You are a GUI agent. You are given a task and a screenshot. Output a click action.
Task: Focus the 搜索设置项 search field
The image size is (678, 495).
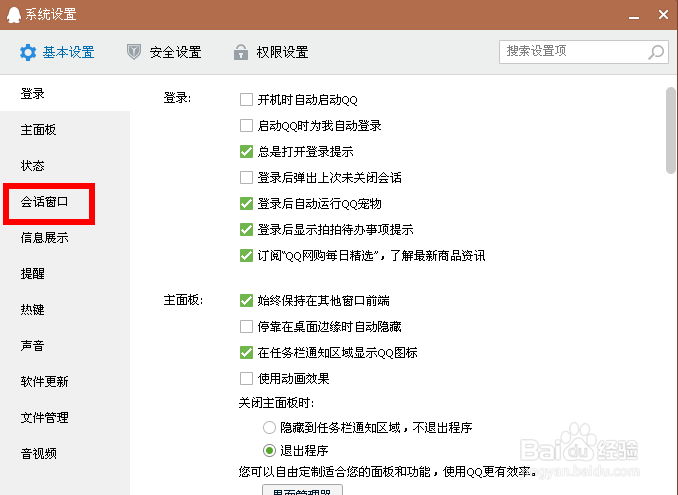pyautogui.click(x=584, y=52)
